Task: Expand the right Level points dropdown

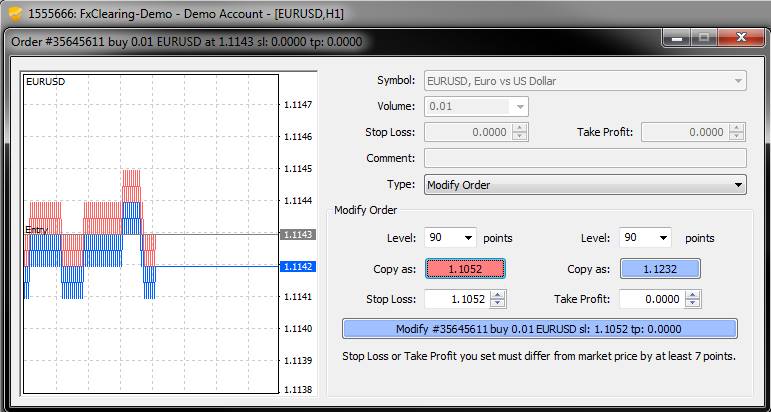Action: click(x=645, y=238)
